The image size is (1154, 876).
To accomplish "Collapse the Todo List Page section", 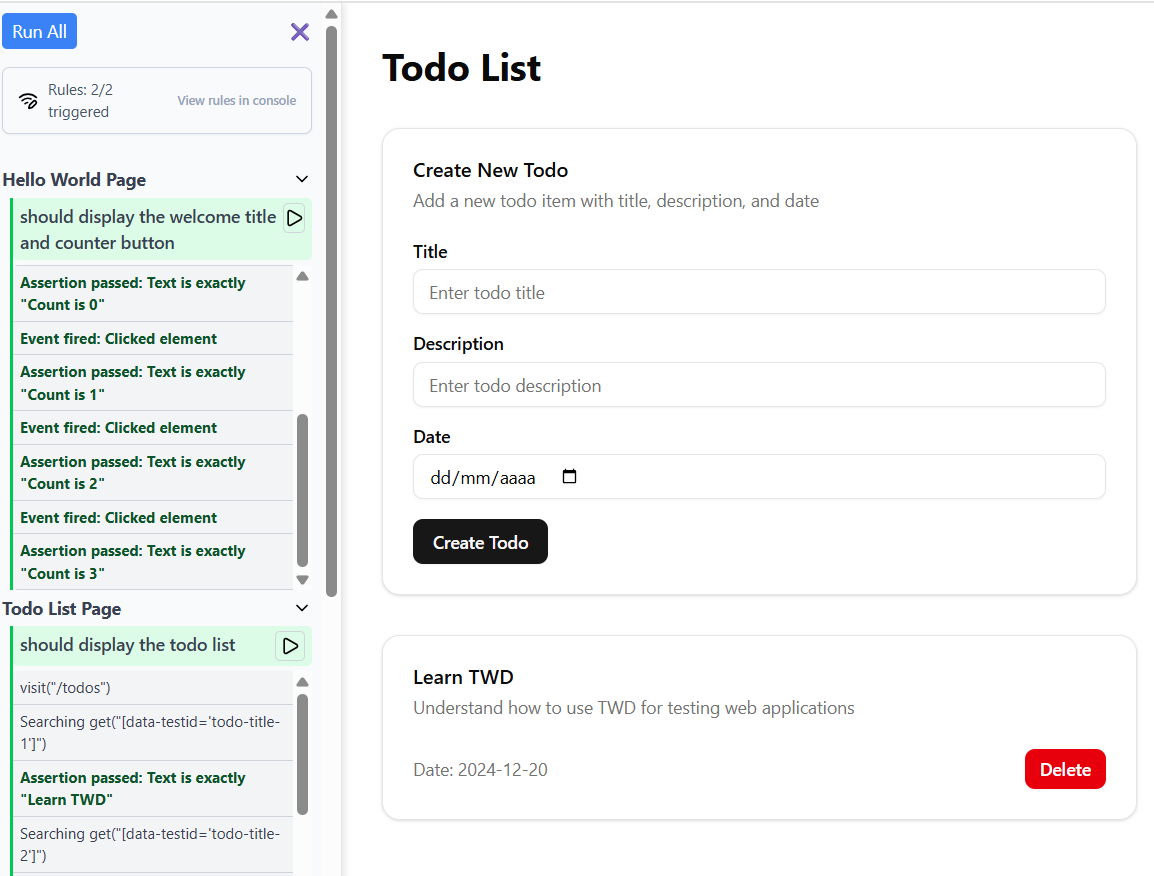I will pyautogui.click(x=302, y=608).
